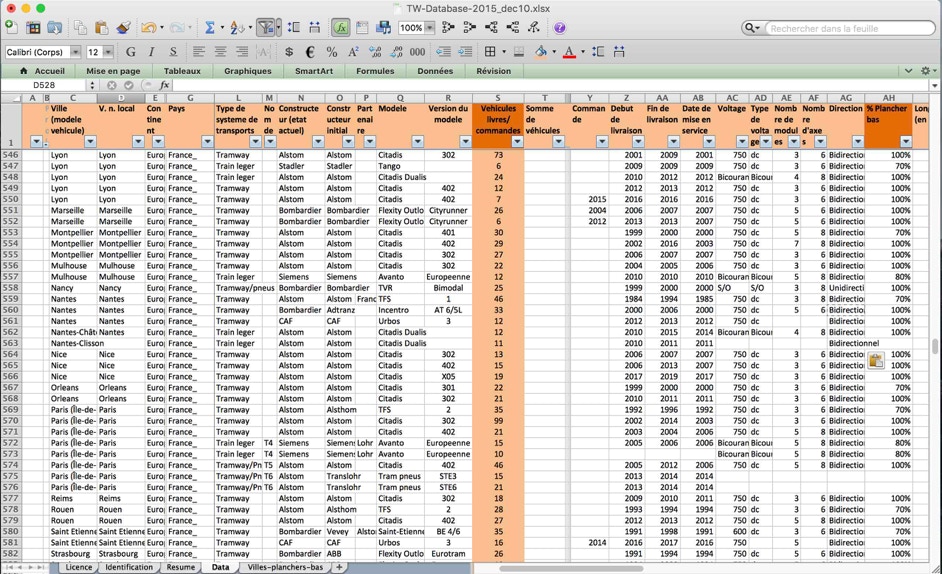Apply percent style format
Viewport: 942px width, 574px height.
coord(332,52)
